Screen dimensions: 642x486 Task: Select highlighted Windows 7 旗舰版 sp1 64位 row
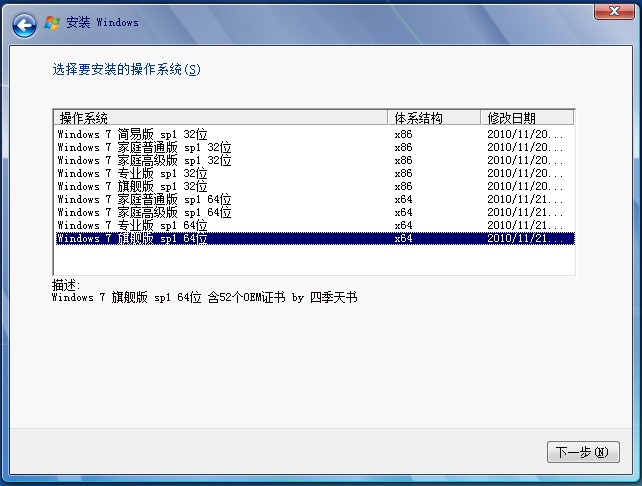pos(315,238)
